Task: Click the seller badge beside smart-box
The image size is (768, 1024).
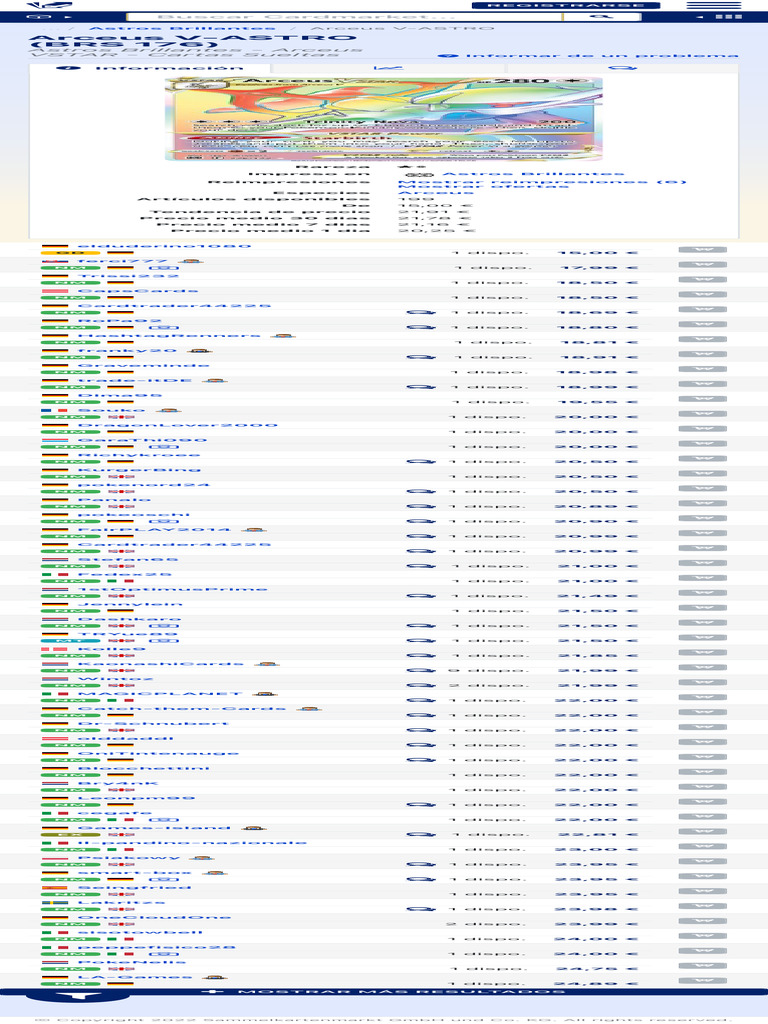Action: (214, 872)
